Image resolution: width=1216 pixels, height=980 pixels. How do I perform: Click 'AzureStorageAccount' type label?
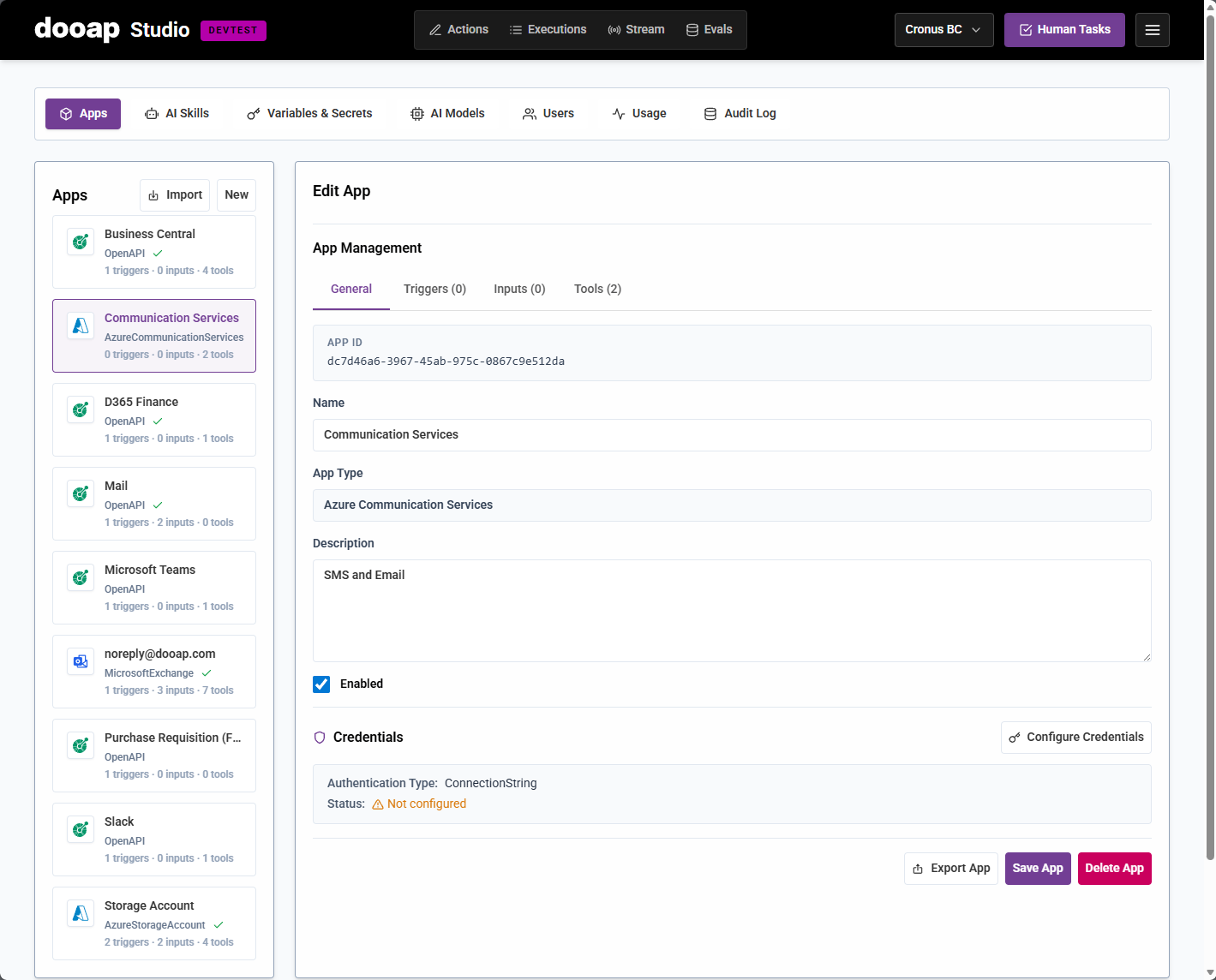coord(155,925)
